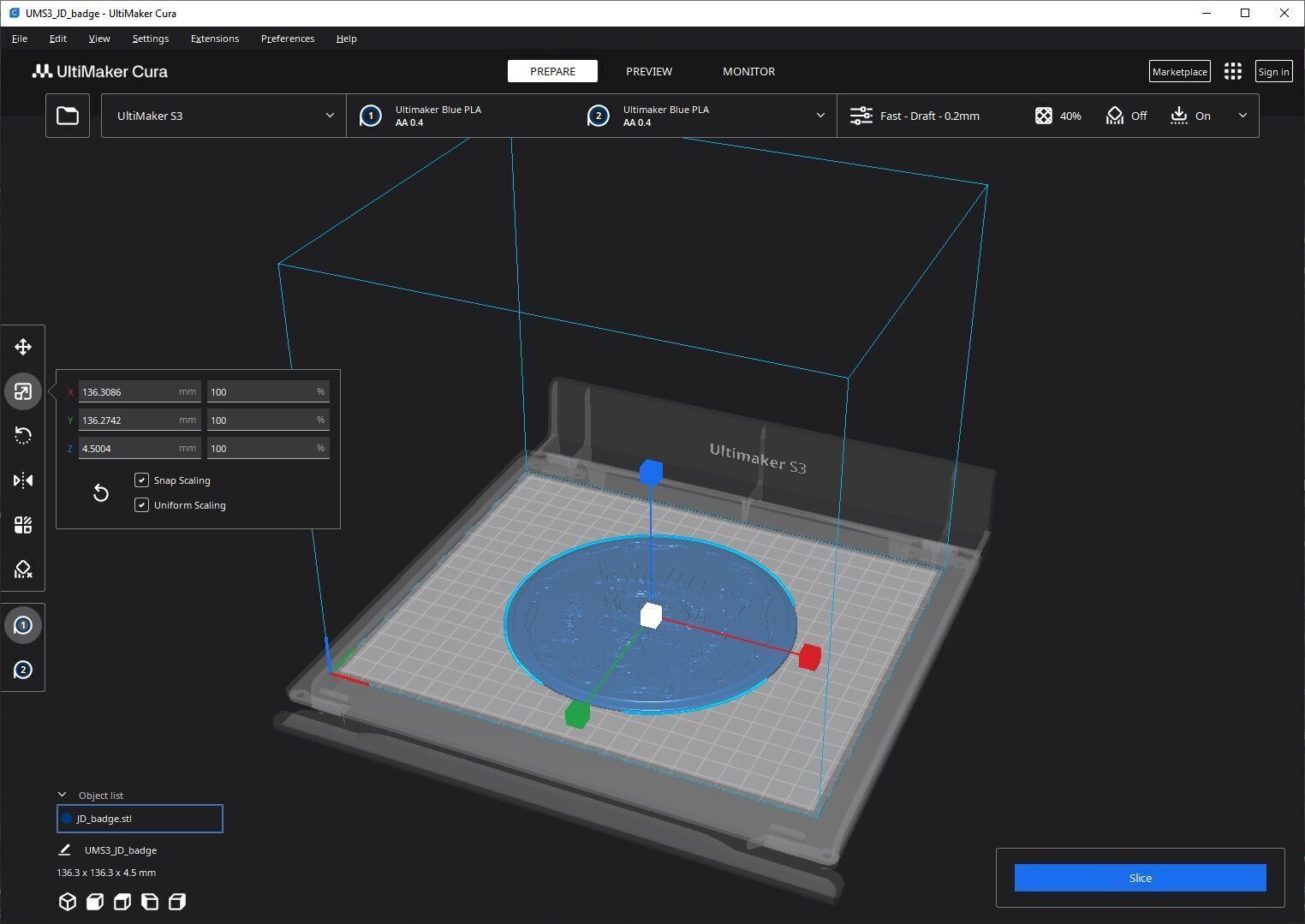Click the extruder 2 icon in header
Screen dimensions: 1305x924
click(x=598, y=116)
